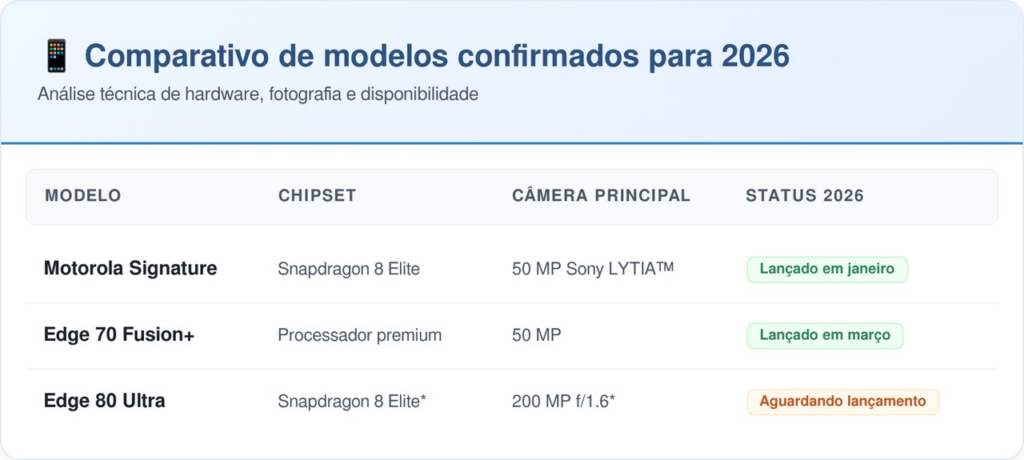Click the CÂMERA PRINCIPAL column header
Viewport: 1024px width, 460px height.
coord(601,196)
